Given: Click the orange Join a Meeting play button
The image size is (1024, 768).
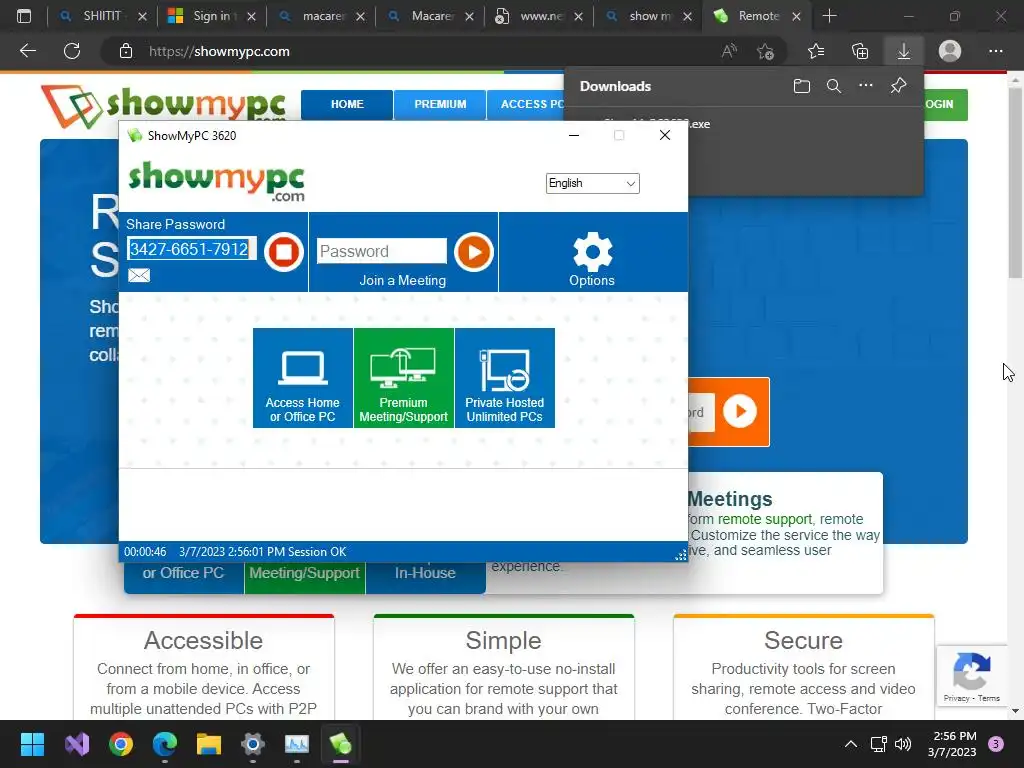Looking at the screenshot, I should click(x=473, y=251).
